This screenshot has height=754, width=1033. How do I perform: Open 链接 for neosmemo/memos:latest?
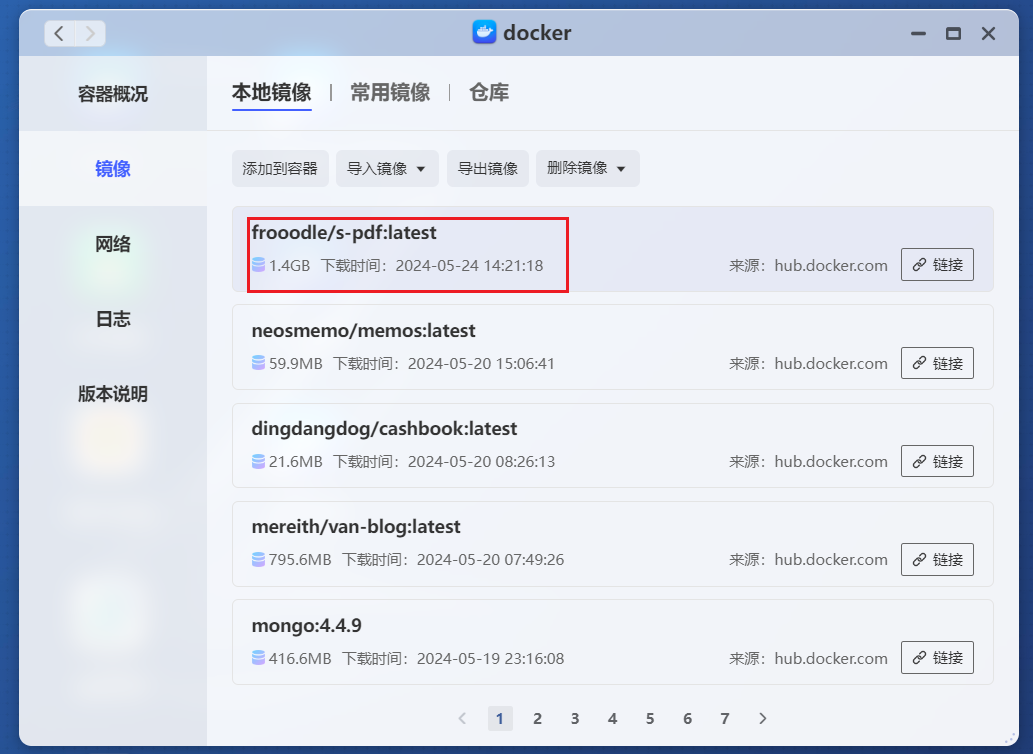click(x=937, y=363)
